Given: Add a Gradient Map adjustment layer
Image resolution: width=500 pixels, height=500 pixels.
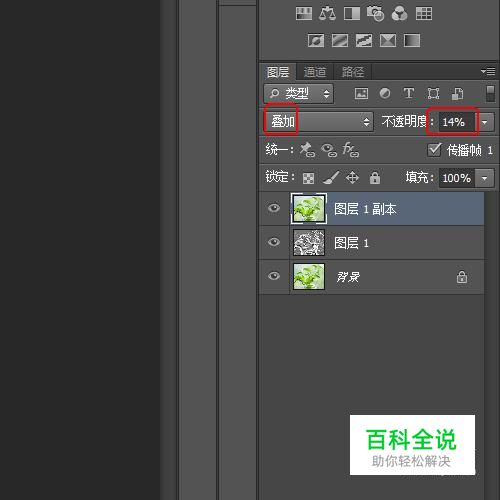Looking at the screenshot, I should (412, 41).
